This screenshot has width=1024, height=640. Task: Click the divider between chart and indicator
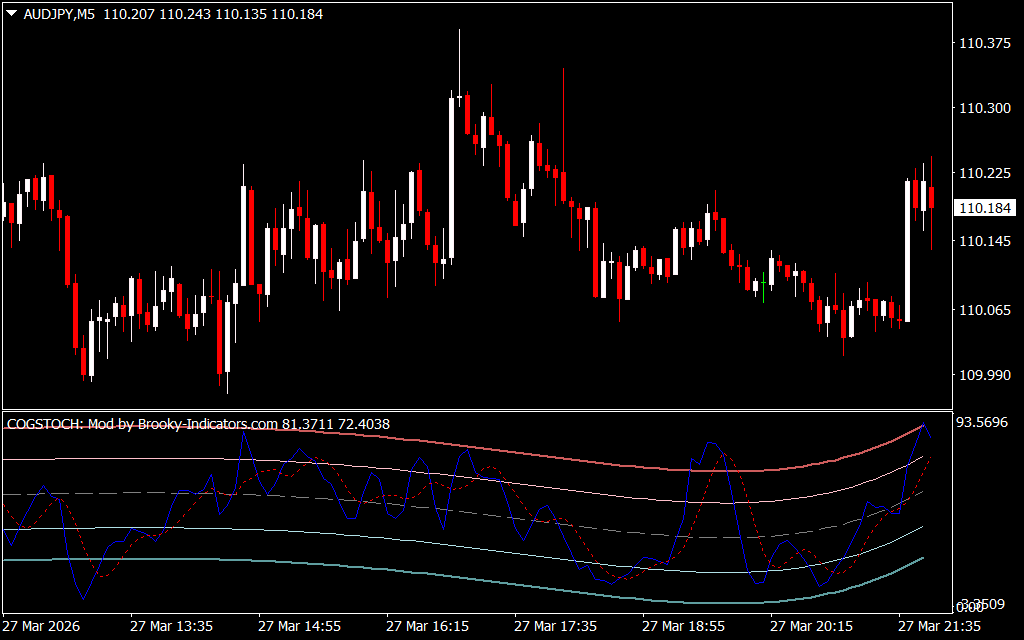(x=475, y=409)
